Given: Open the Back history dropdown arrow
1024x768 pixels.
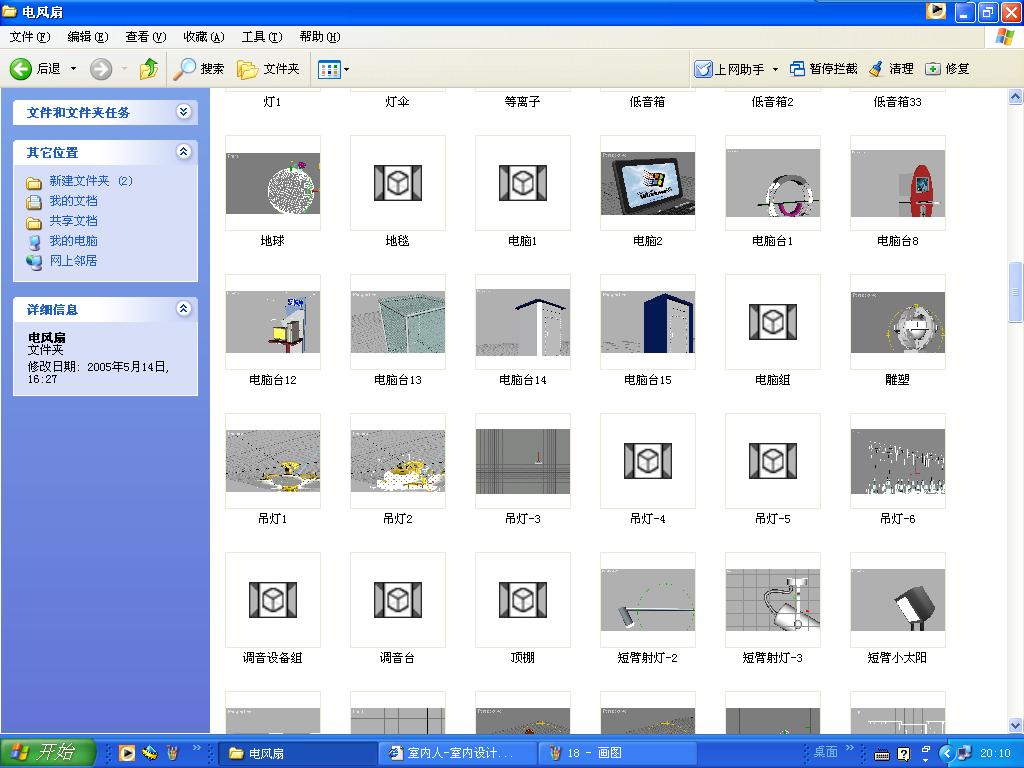Looking at the screenshot, I should [73, 69].
